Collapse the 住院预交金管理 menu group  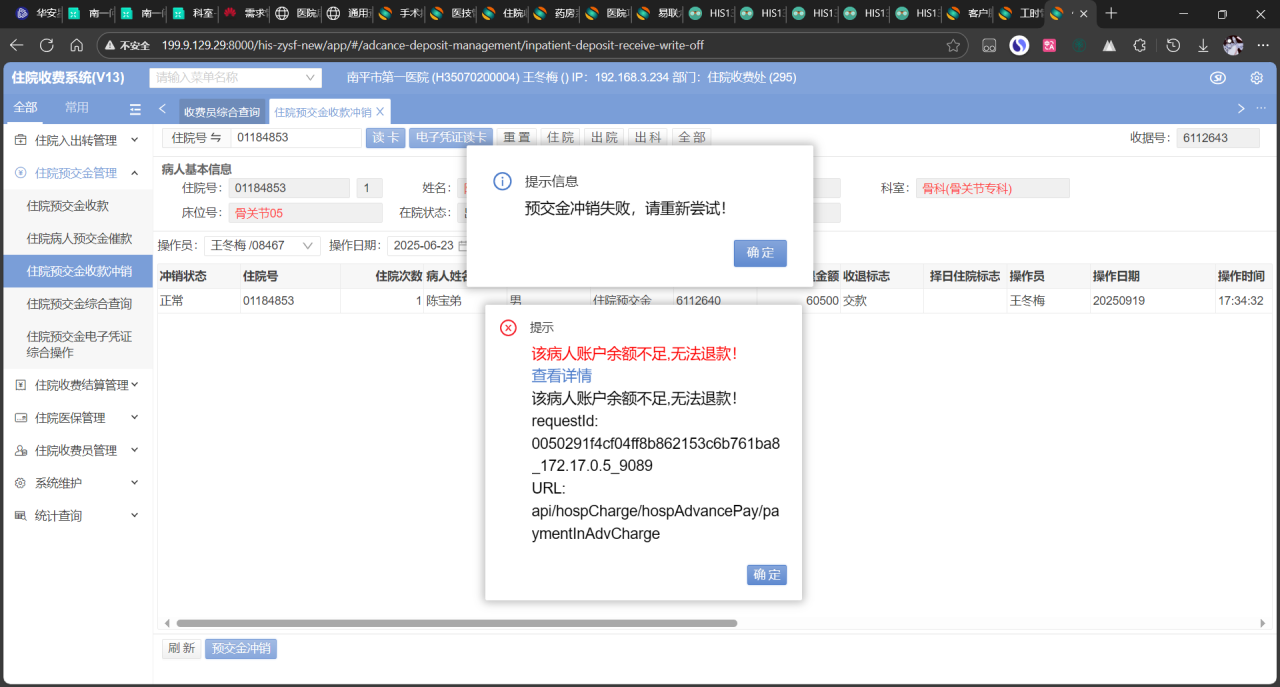[77, 173]
